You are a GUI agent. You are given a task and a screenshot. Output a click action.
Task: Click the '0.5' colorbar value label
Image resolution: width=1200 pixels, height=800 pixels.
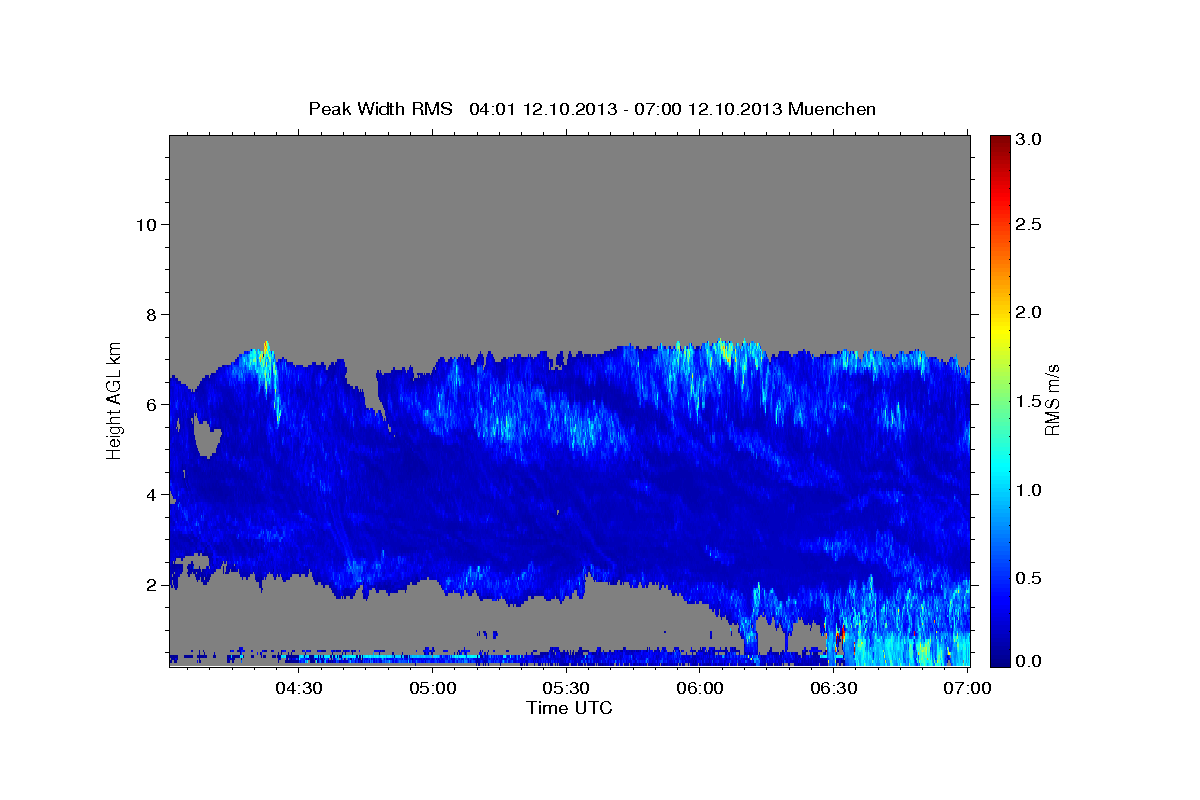tap(1029, 578)
